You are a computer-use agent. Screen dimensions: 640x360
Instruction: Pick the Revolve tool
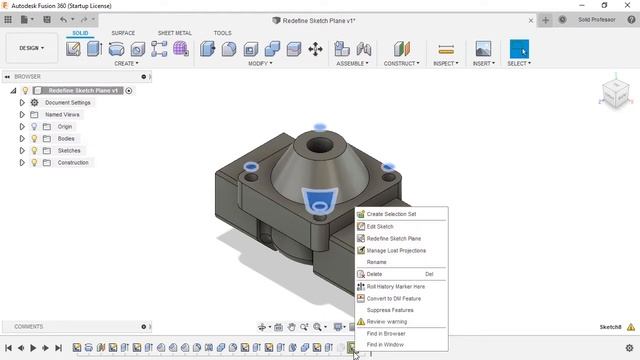coord(116,49)
